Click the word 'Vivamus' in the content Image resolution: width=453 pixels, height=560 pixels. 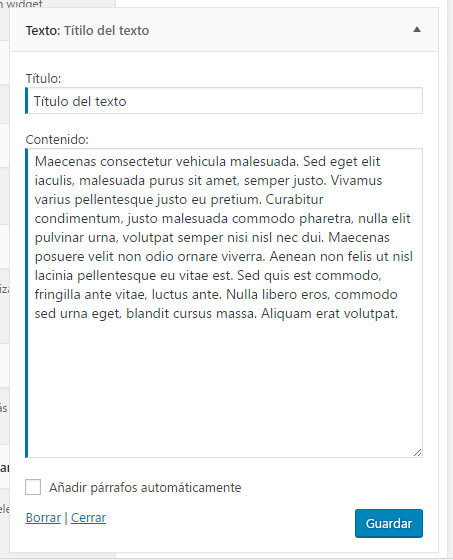356,180
